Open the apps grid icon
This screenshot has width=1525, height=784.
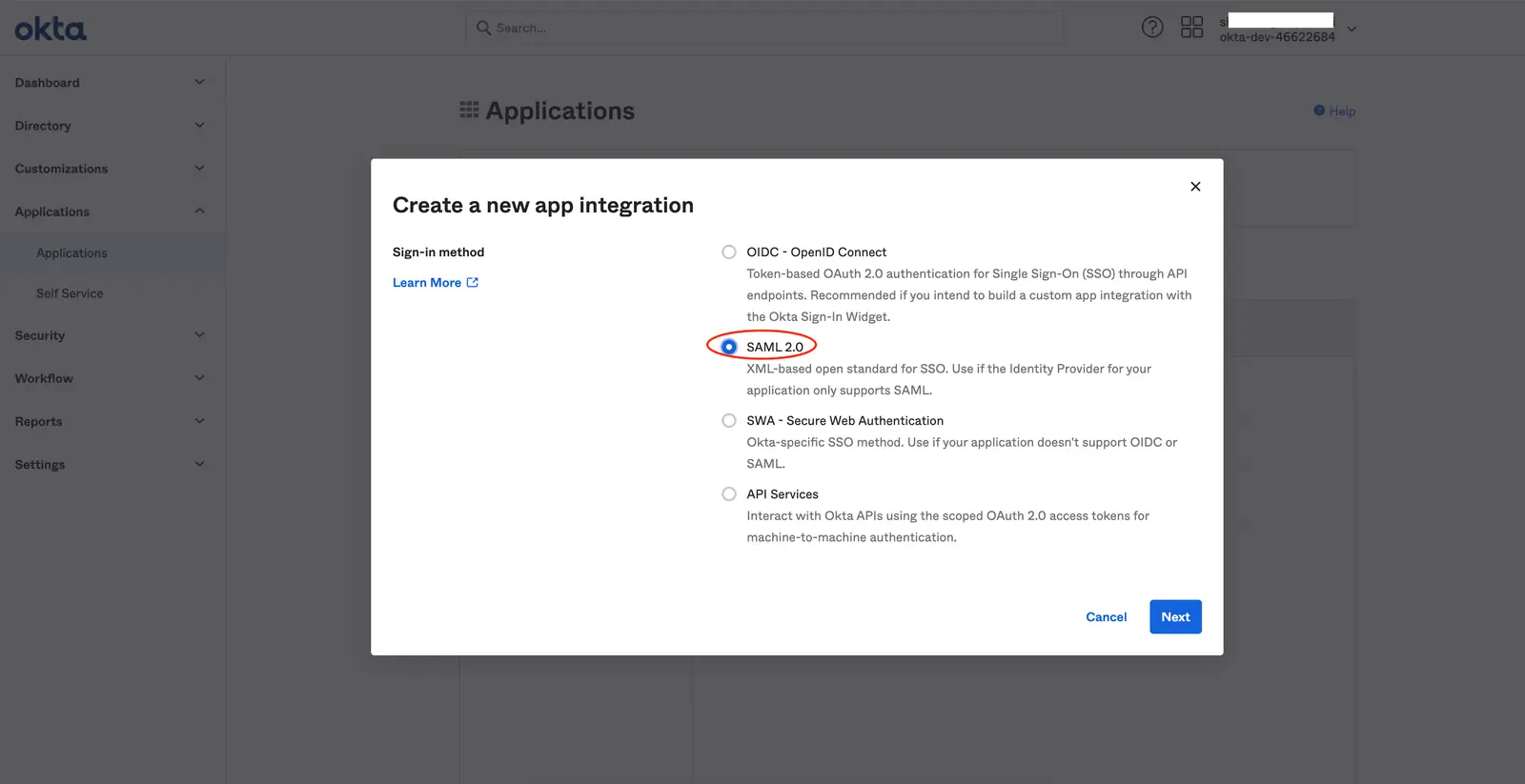[x=1191, y=27]
